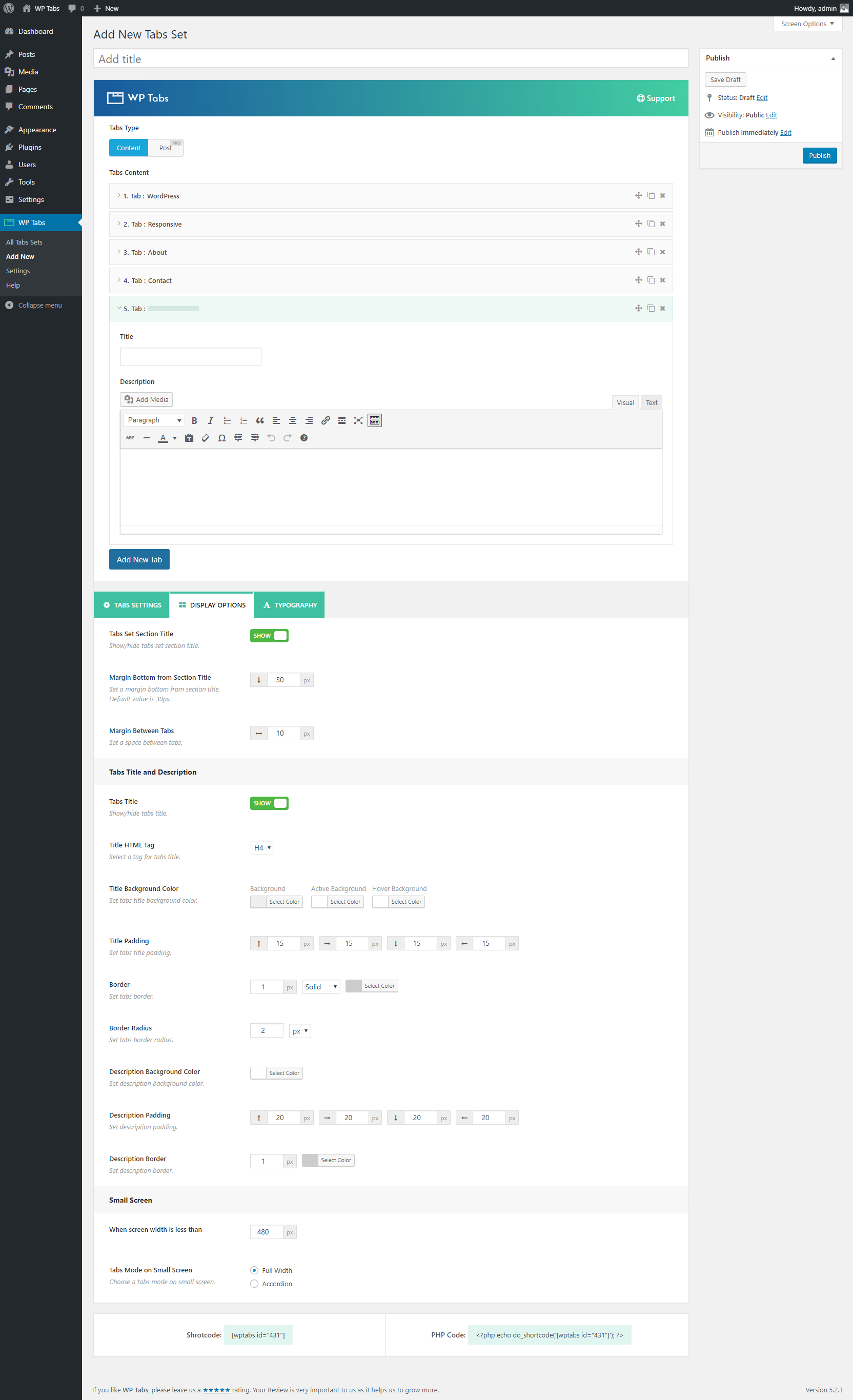Toggle Tabs Set Section Title switch
This screenshot has width=853, height=1400.
tap(269, 636)
